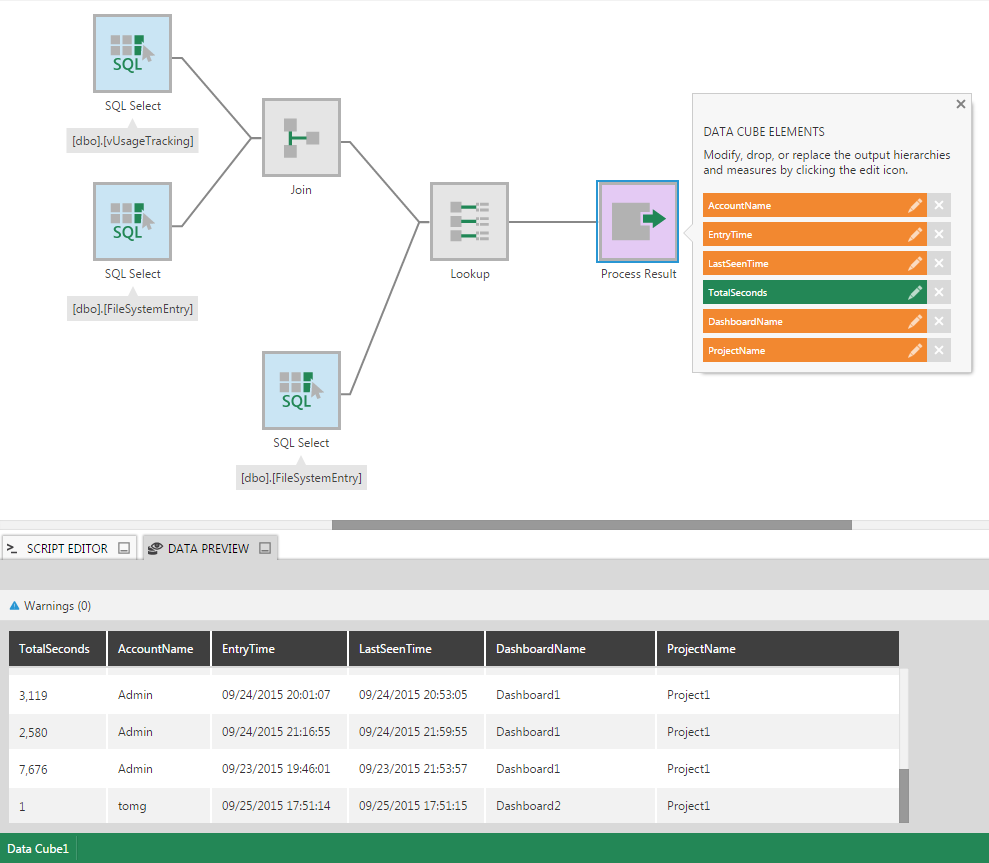
Task: Expand the Warnings (0) section
Action: [50, 606]
